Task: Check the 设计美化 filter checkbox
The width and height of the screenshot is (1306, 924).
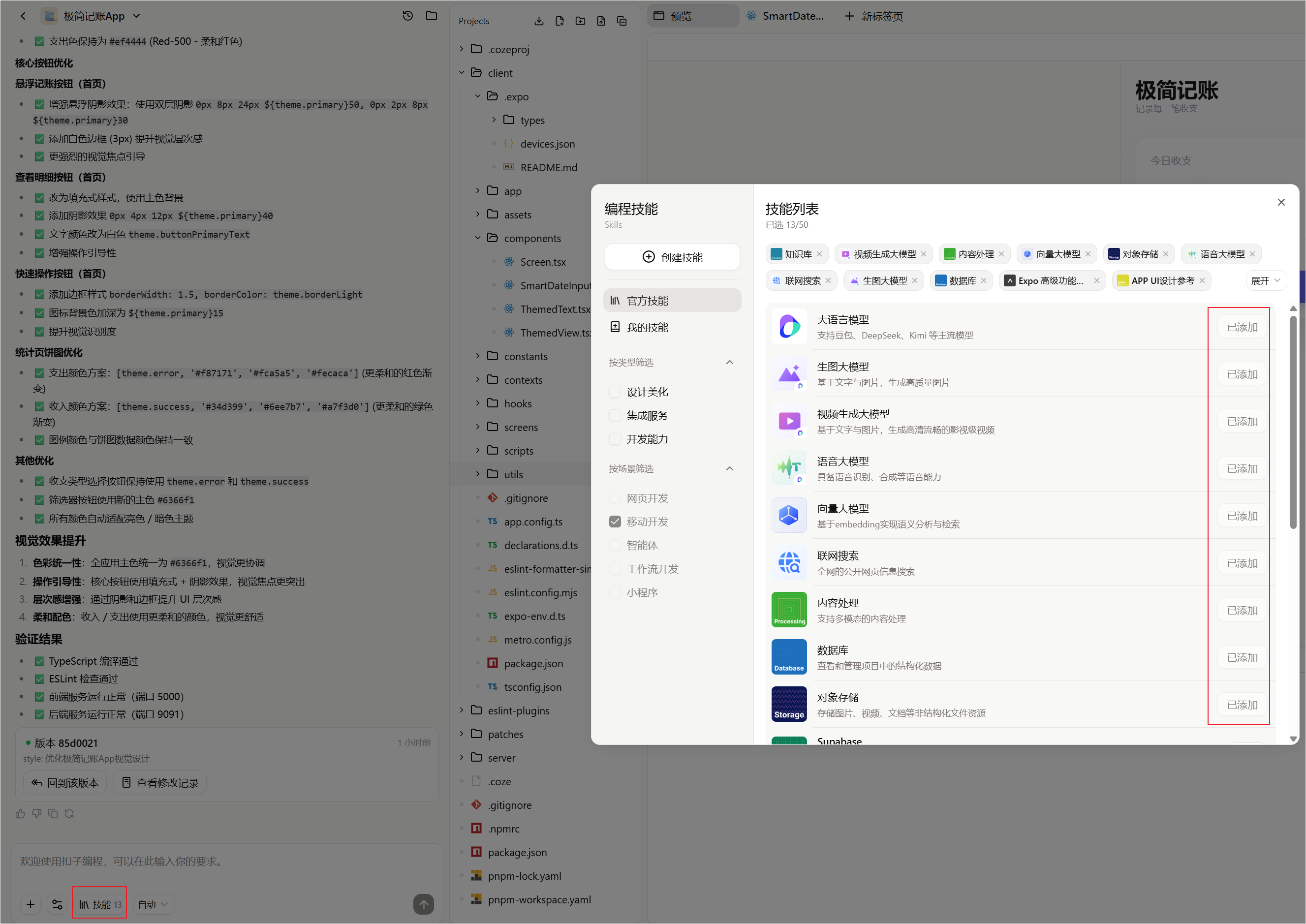Action: [615, 392]
